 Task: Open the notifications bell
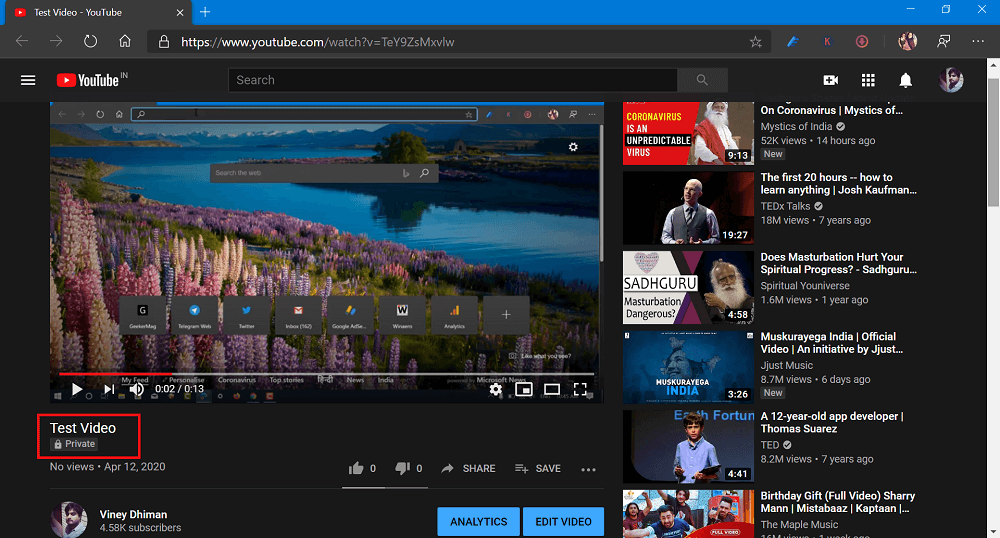pos(906,80)
